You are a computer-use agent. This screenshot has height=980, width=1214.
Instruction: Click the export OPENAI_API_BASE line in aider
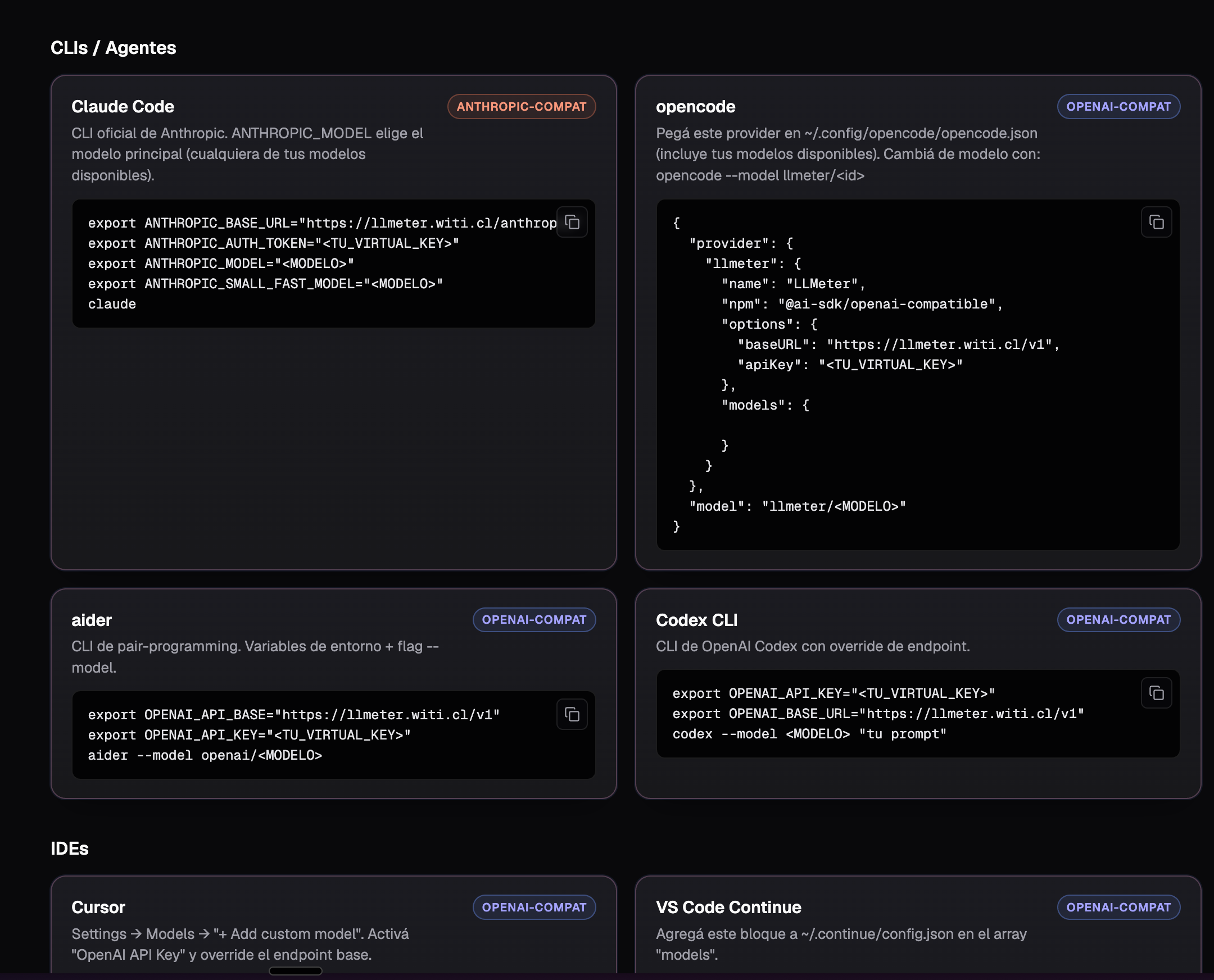[293, 715]
